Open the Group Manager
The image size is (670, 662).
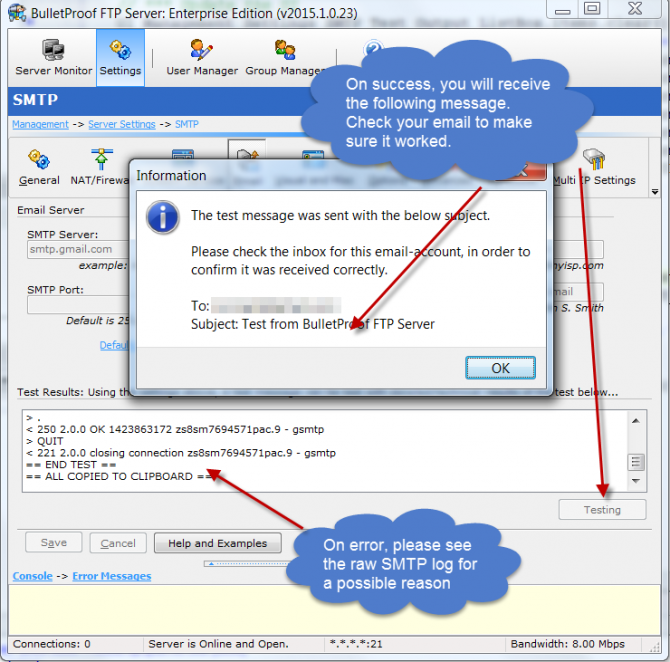(285, 58)
